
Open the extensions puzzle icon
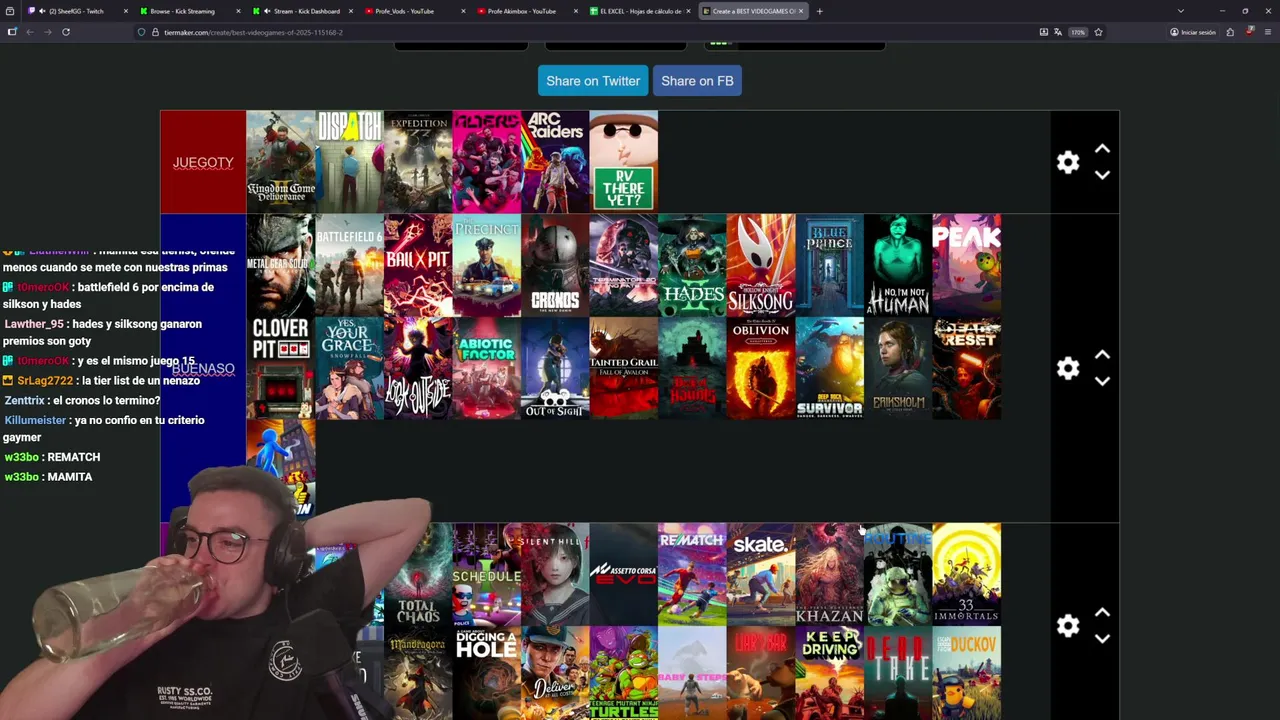pos(1230,32)
